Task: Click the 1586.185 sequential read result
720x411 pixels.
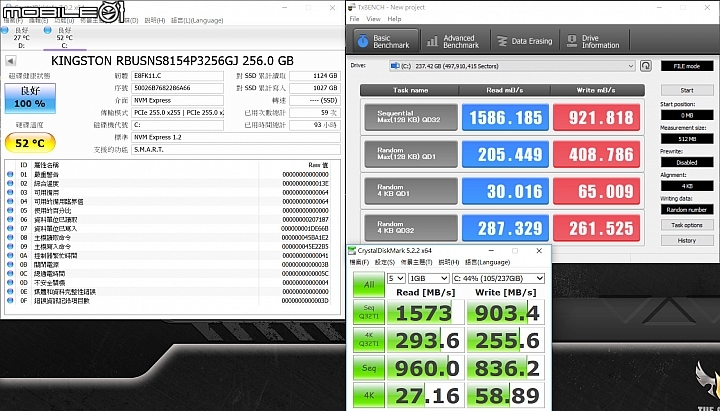Action: click(505, 117)
